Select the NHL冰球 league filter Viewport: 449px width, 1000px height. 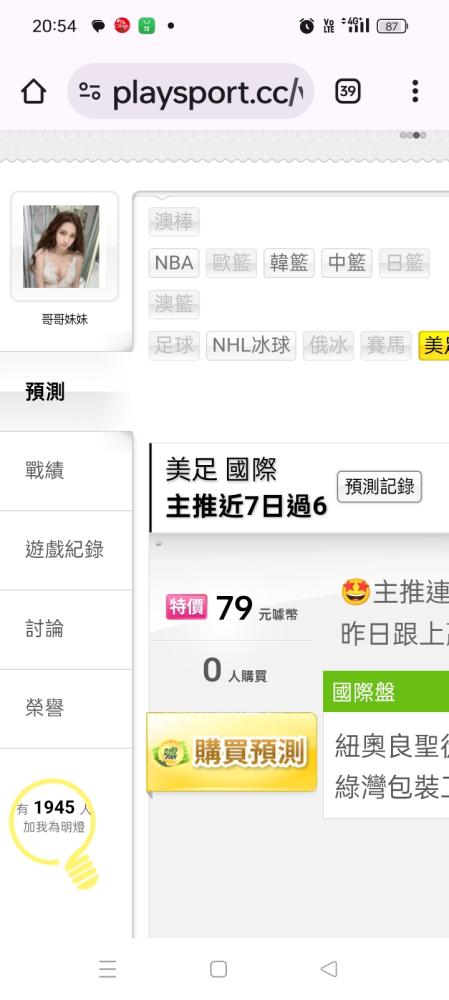pyautogui.click(x=251, y=346)
